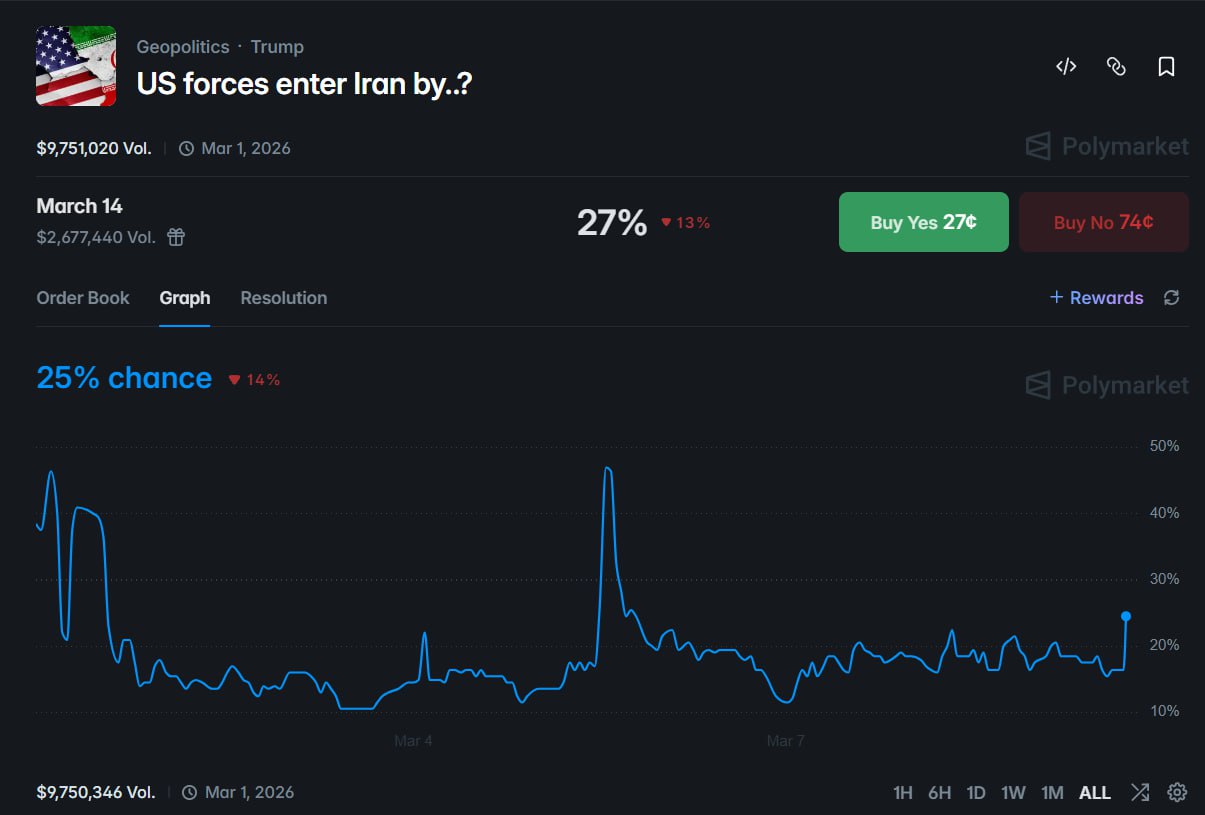Click Buy Yes 27¢
The image size is (1205, 815).
pos(923,222)
